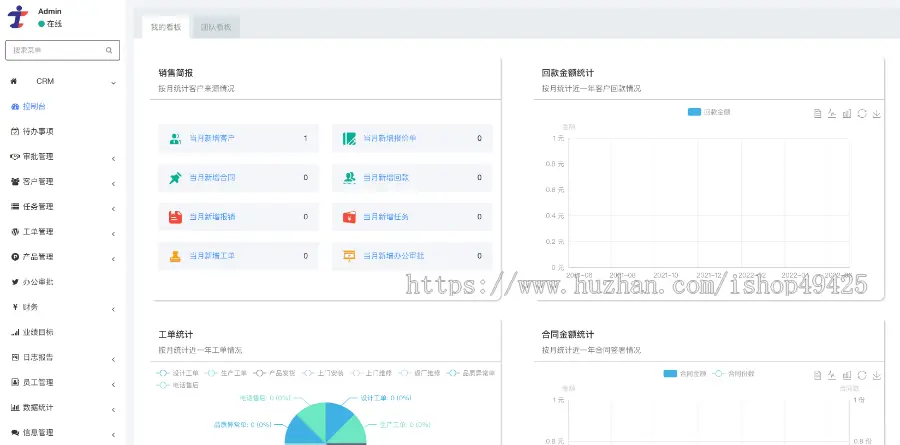
Task: Open 待办事项 in the sidebar
Action: click(x=38, y=131)
